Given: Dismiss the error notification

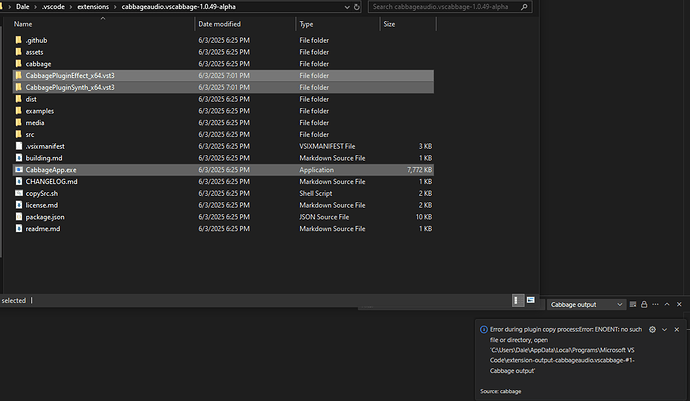Looking at the screenshot, I should coord(677,329).
